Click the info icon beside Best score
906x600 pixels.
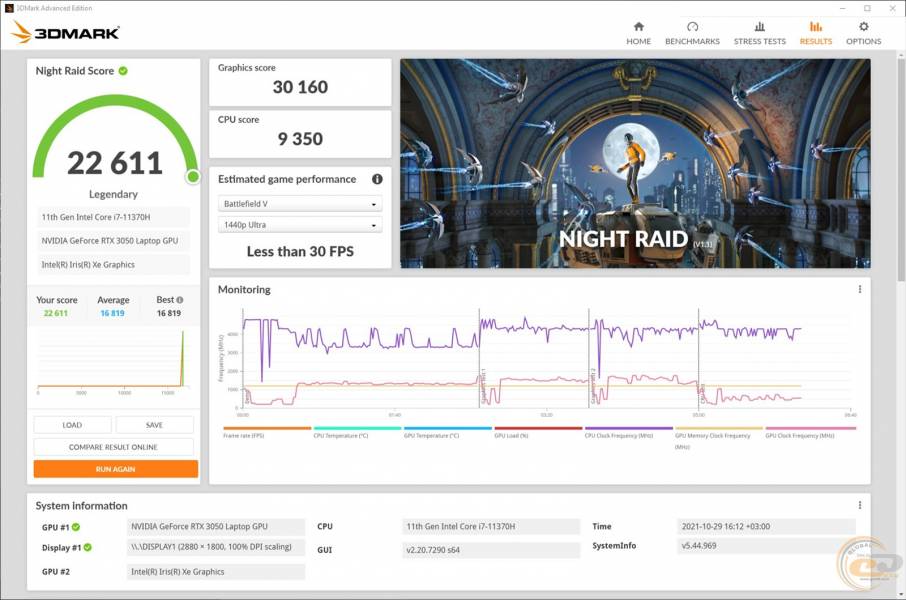180,300
